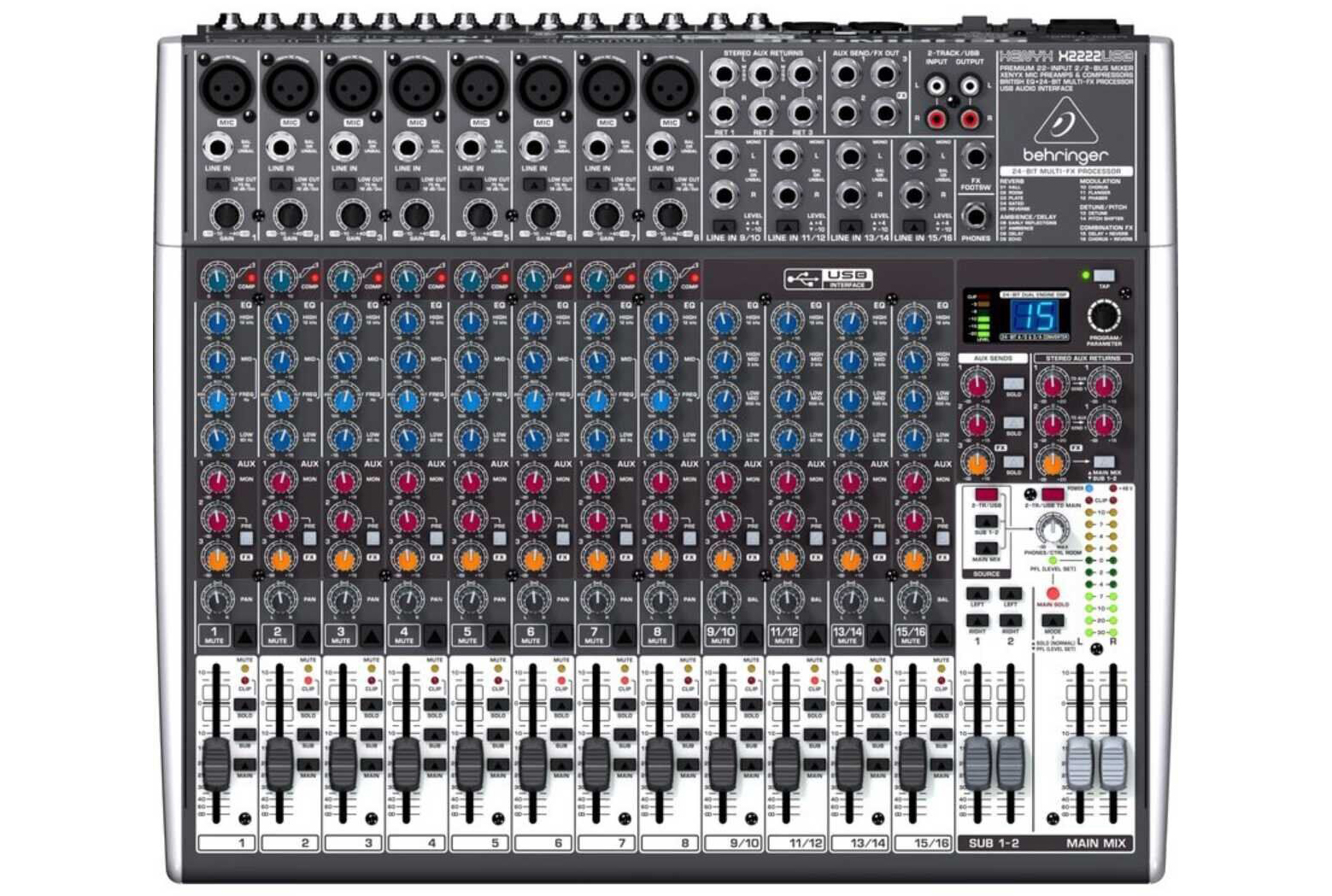Screen dimensions: 1332x896
Task: Click the RET 1 left aux return jack
Action: (x=723, y=74)
